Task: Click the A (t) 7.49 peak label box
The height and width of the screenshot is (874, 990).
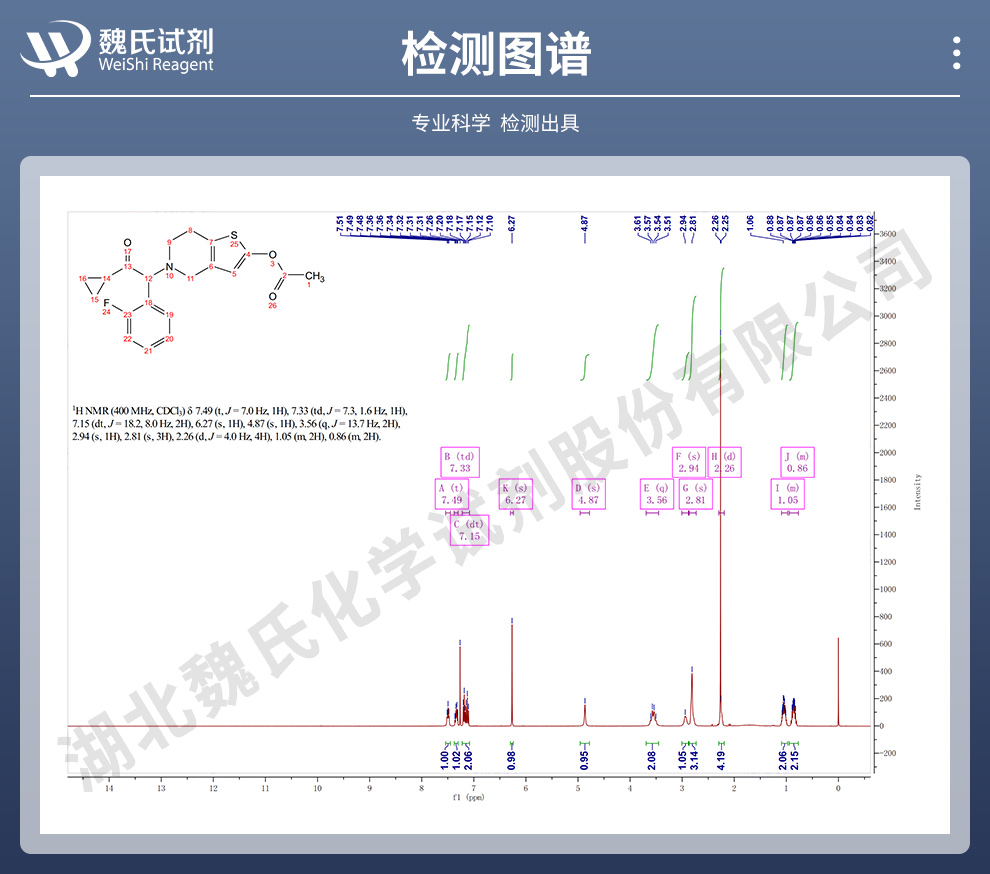Action: pyautogui.click(x=452, y=494)
